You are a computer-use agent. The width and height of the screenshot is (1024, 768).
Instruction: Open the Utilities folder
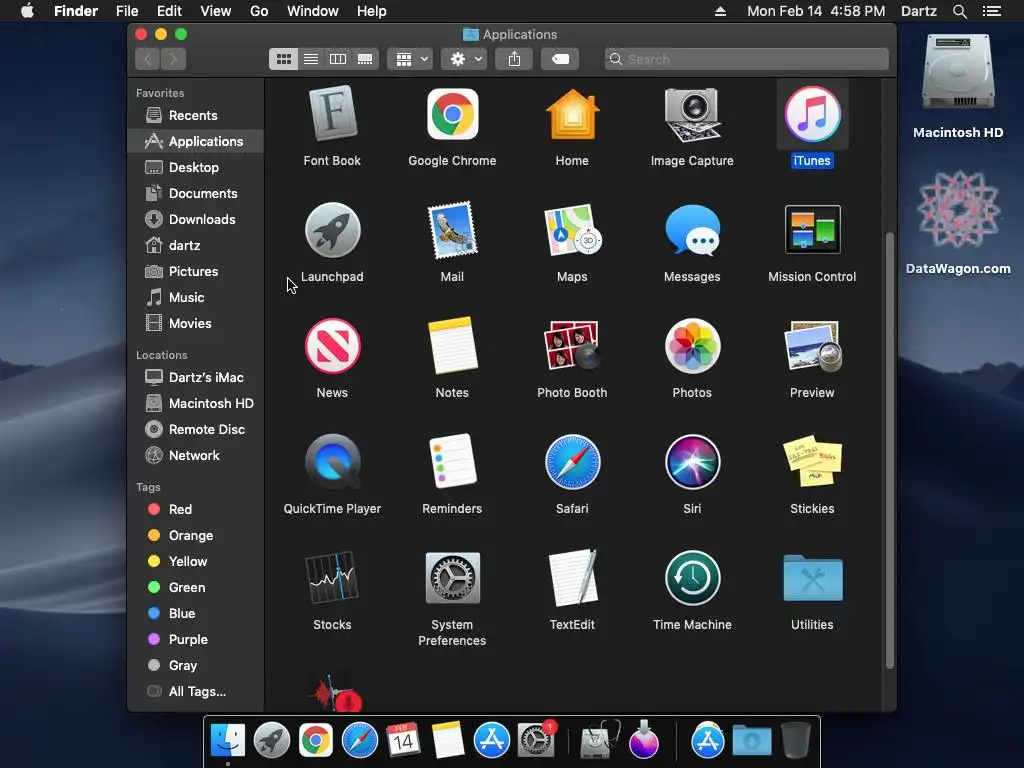(812, 578)
